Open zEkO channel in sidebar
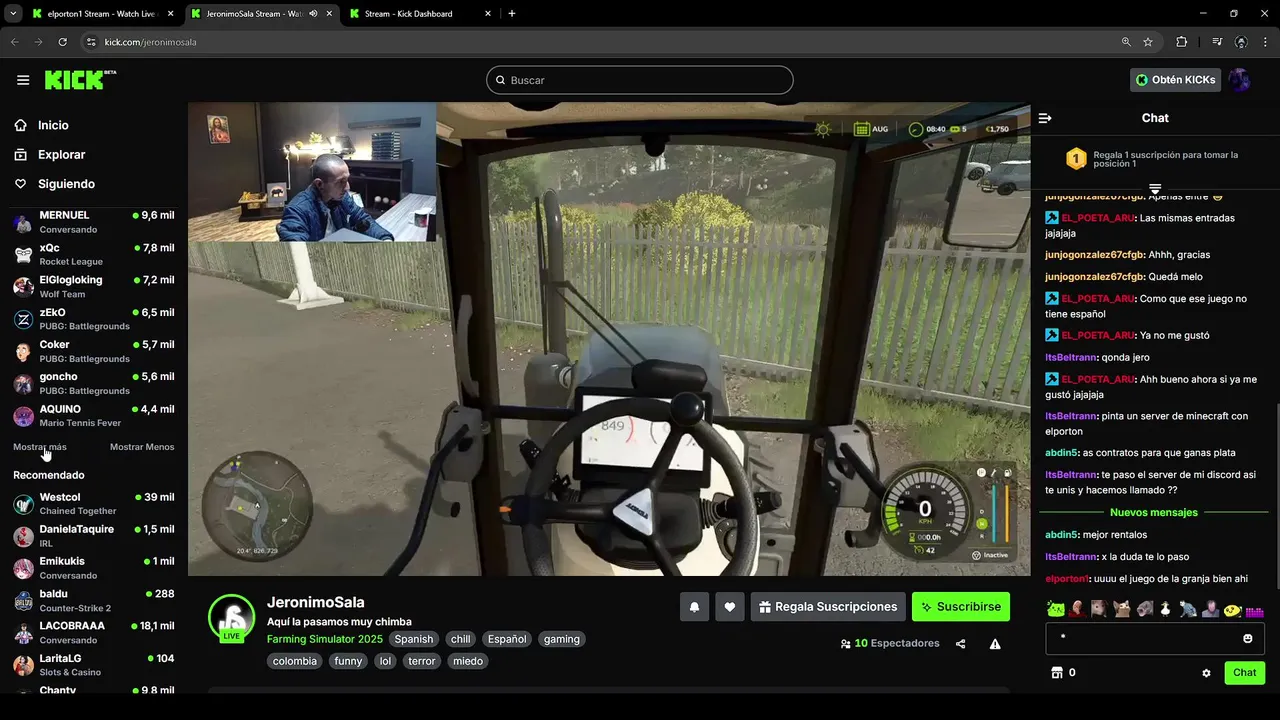Viewport: 1280px width, 720px height. click(x=94, y=319)
